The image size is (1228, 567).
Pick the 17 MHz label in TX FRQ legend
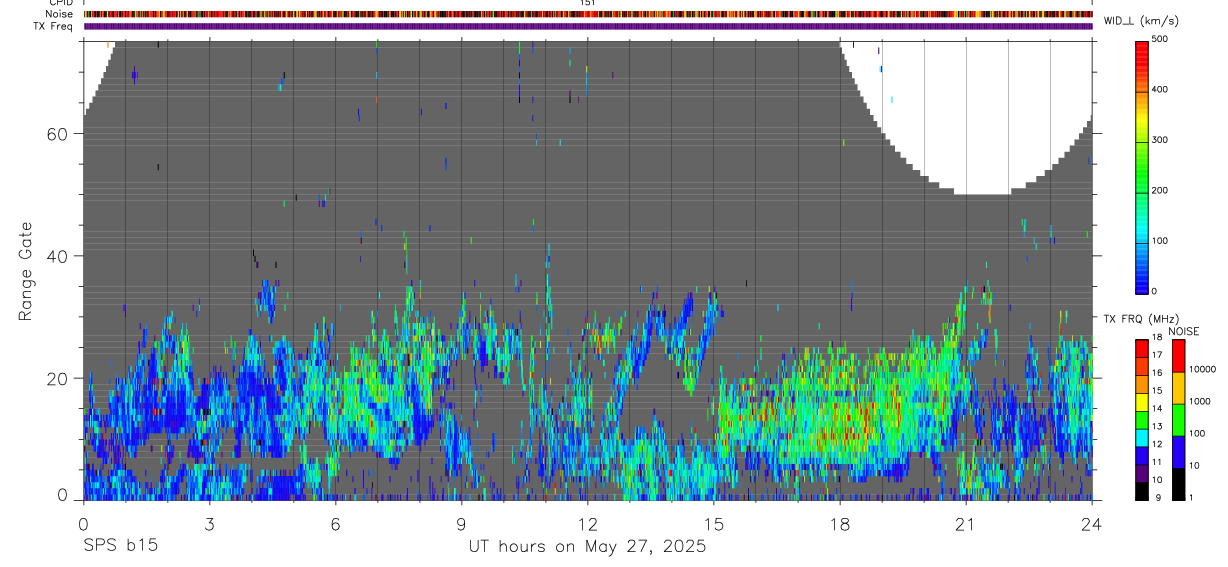click(1157, 355)
